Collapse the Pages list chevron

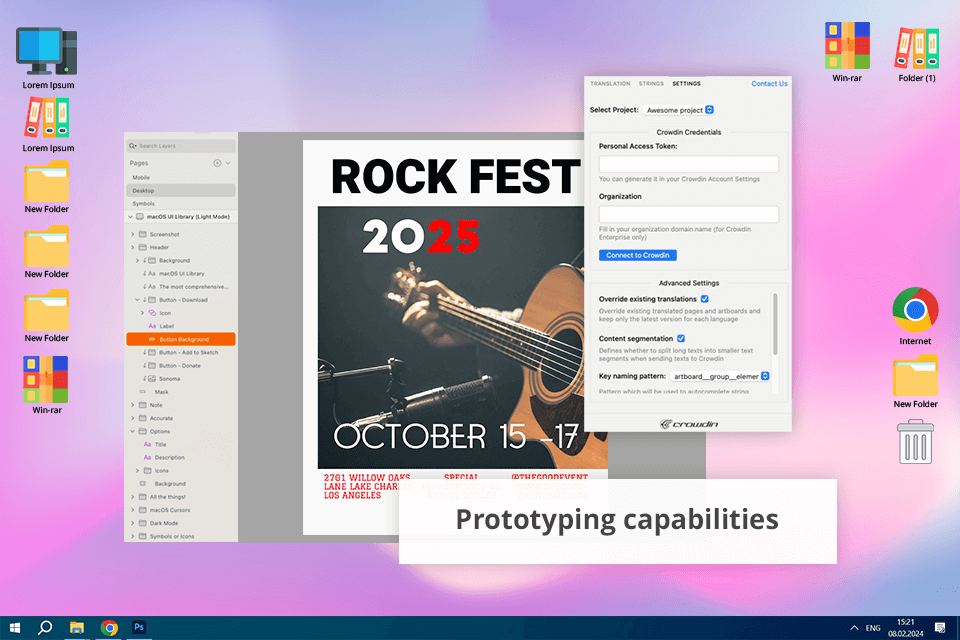[x=228, y=163]
